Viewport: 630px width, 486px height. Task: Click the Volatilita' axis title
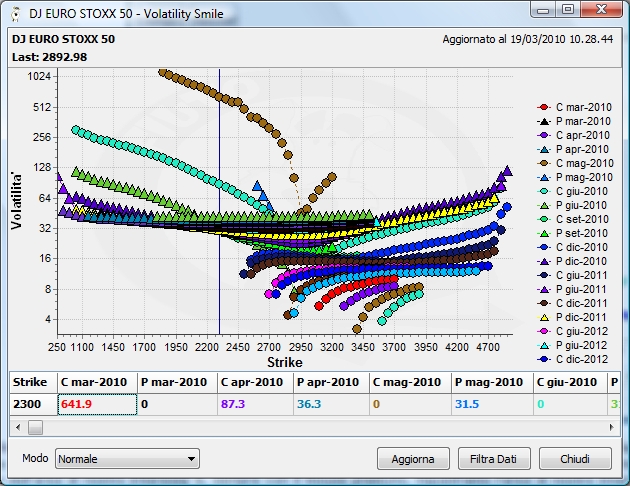coord(16,202)
